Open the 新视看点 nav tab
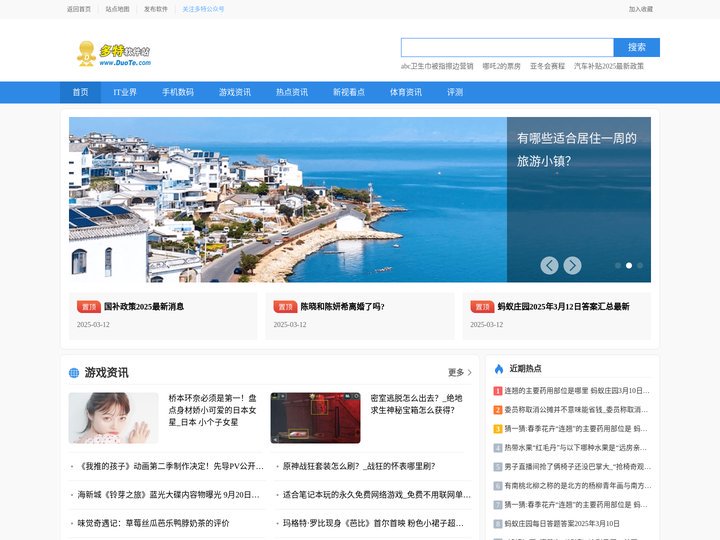The width and height of the screenshot is (720, 540). coord(349,92)
